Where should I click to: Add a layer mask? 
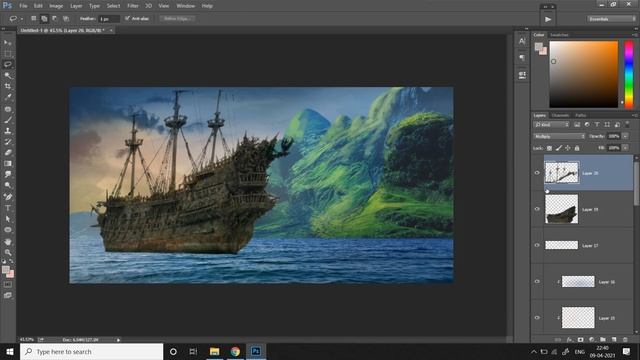[x=580, y=340]
